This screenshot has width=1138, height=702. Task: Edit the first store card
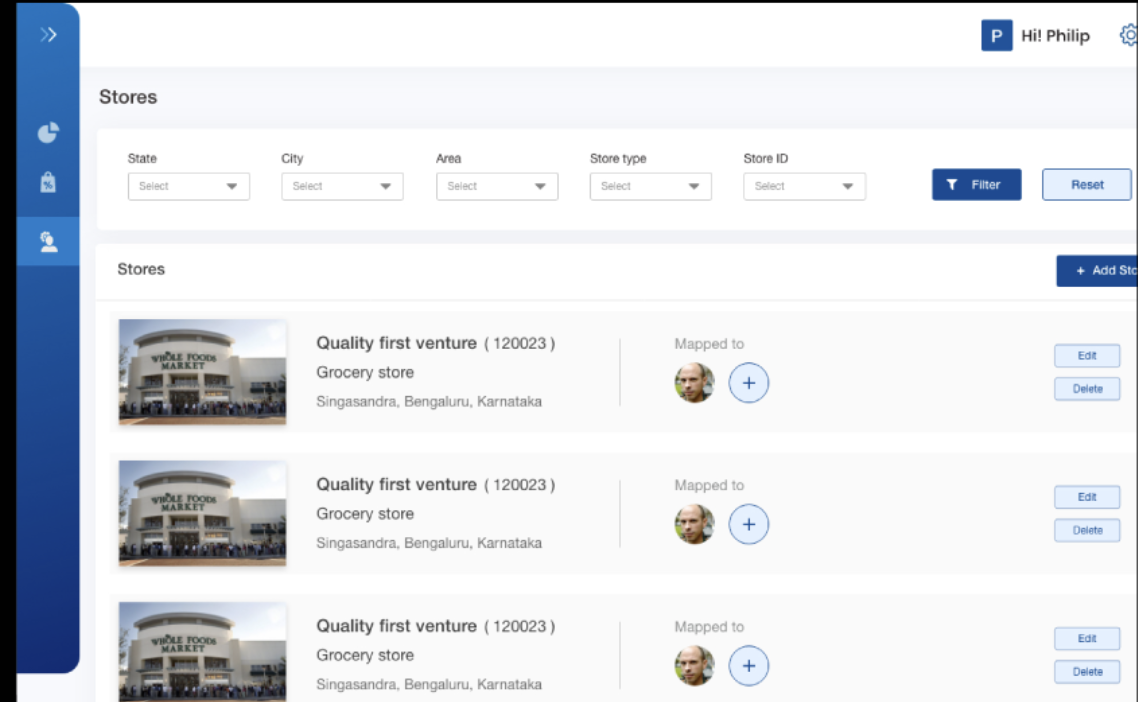[x=1086, y=356]
